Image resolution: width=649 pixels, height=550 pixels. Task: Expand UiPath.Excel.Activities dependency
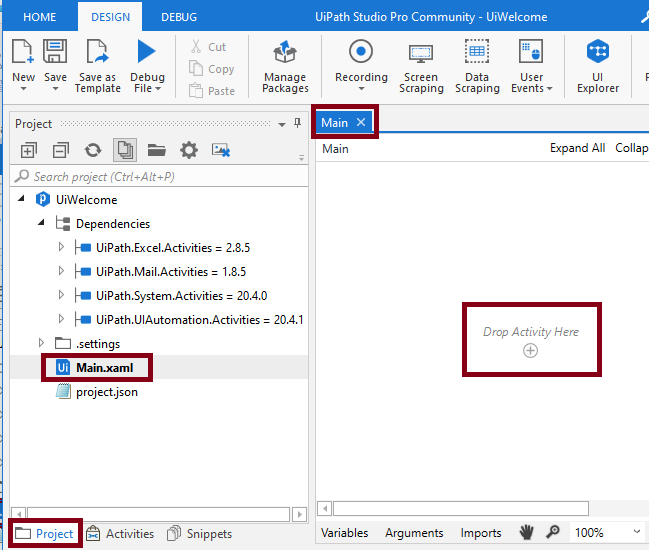coord(61,247)
